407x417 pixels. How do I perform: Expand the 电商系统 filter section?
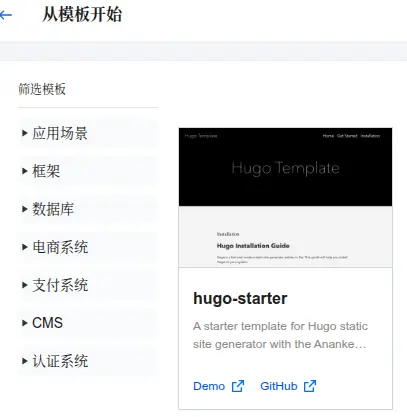point(88,247)
